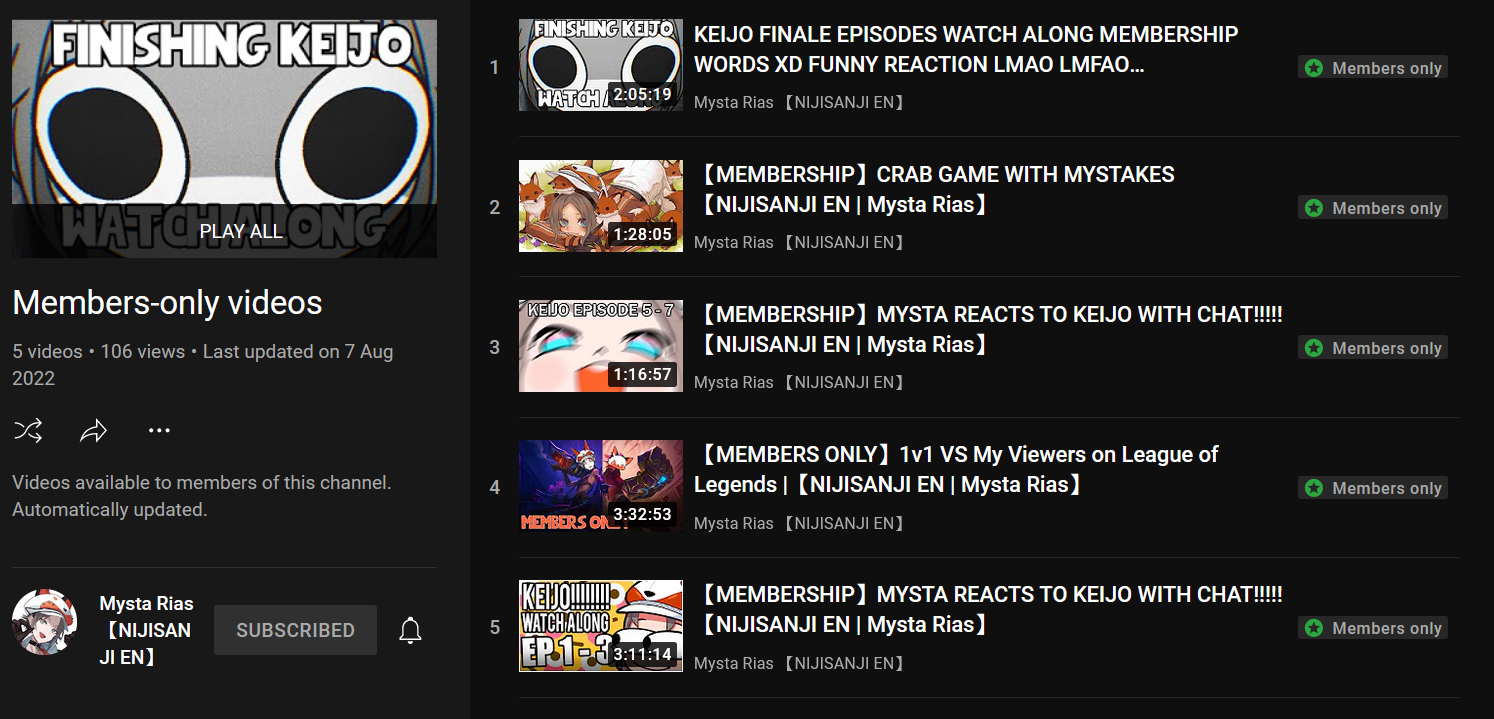Select the Keijo Episode 5-7 thumbnail
This screenshot has width=1494, height=719.
click(601, 346)
